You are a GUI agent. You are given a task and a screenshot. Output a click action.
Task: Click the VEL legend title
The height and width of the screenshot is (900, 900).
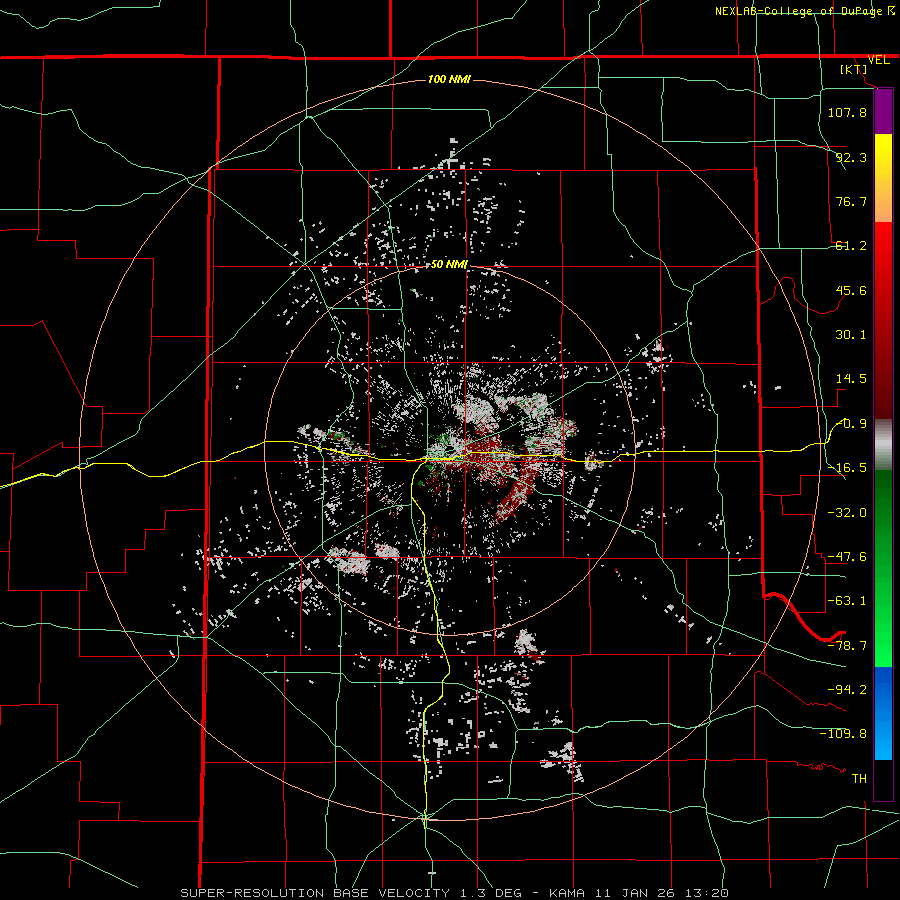(878, 60)
